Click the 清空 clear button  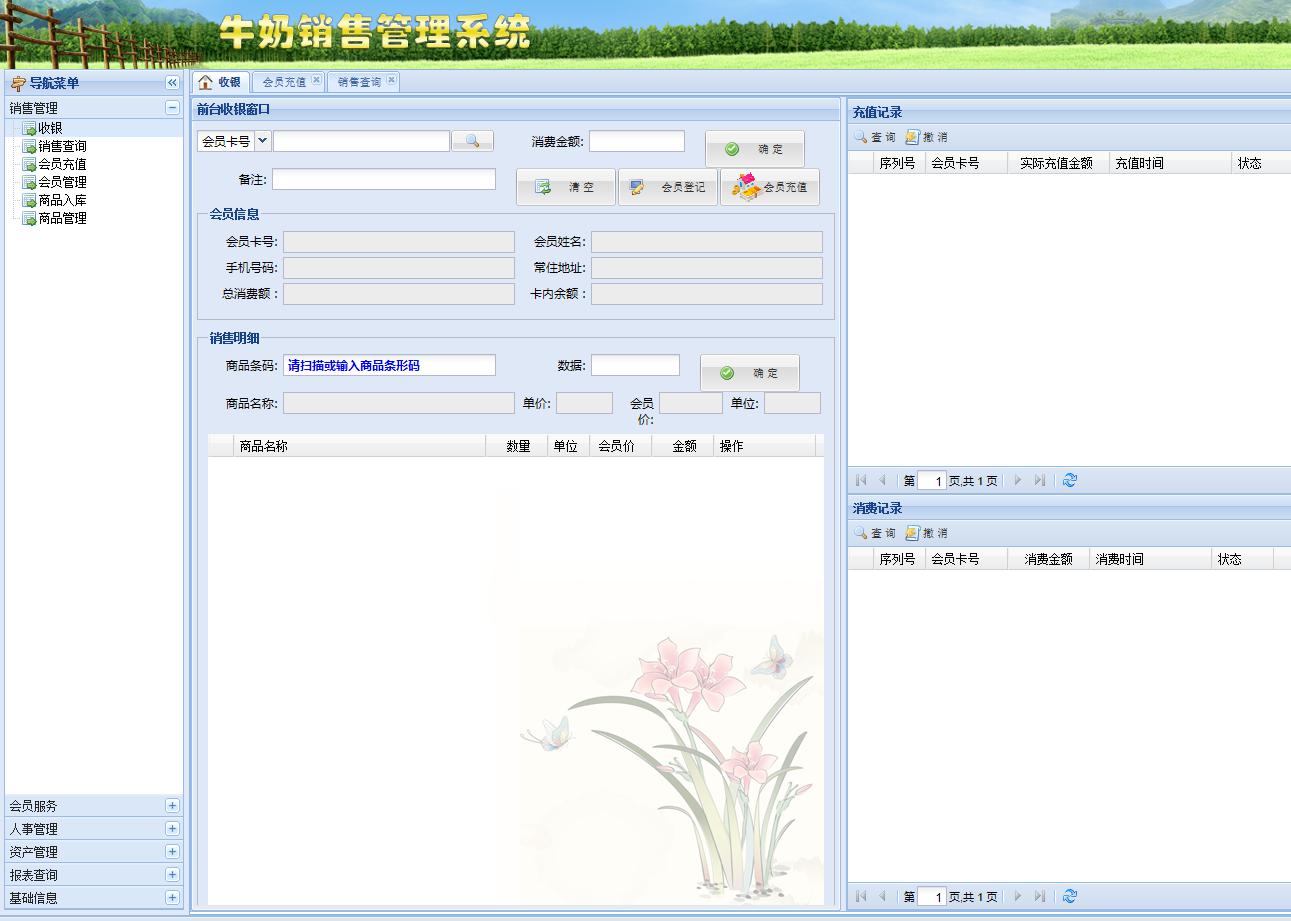pyautogui.click(x=566, y=187)
